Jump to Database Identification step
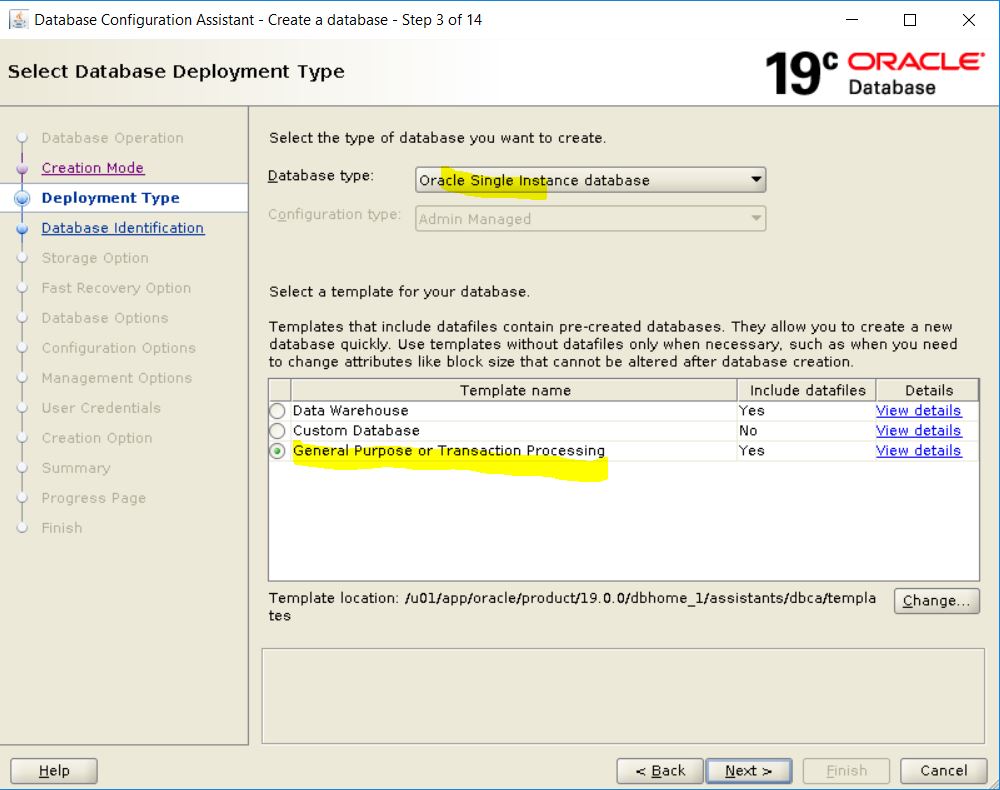Viewport: 1000px width, 790px height. (x=122, y=228)
